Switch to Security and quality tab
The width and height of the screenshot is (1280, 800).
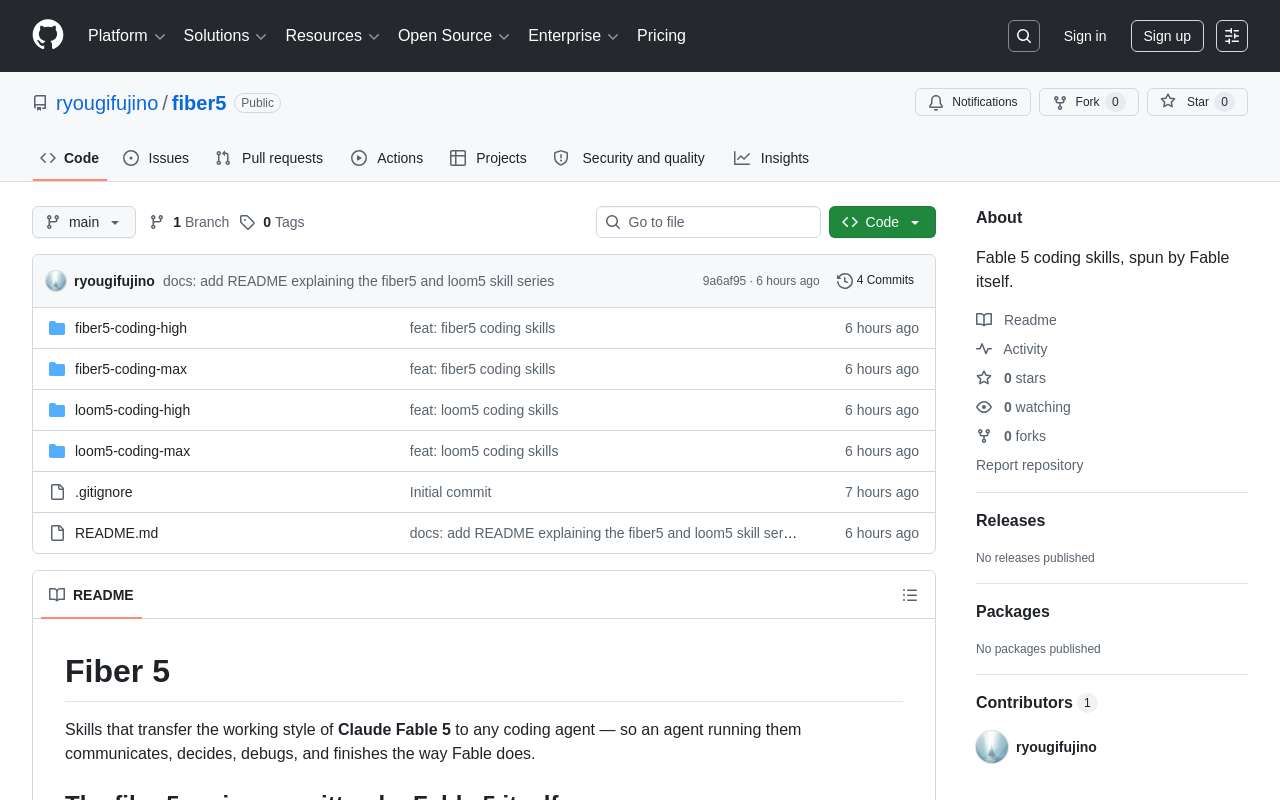[x=629, y=158]
